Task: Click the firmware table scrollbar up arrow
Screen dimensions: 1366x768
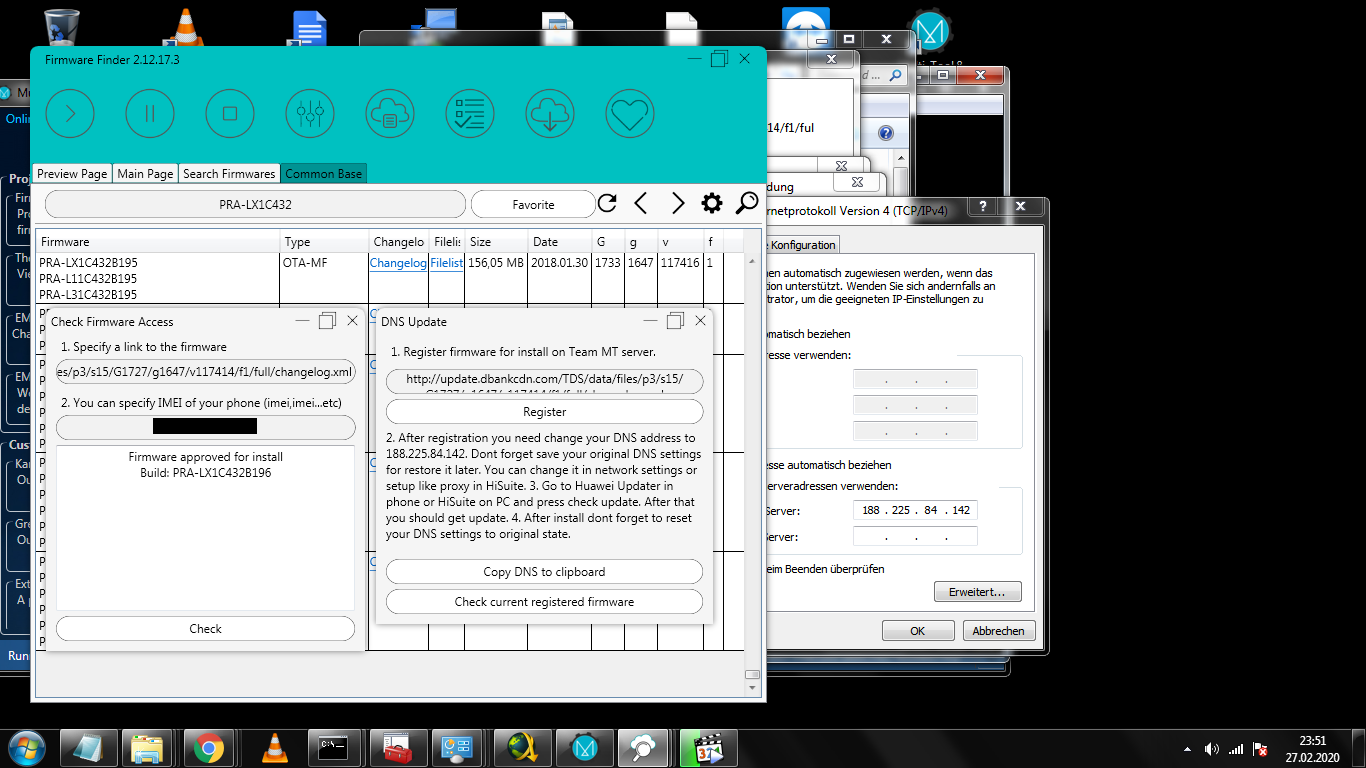Action: coord(752,262)
